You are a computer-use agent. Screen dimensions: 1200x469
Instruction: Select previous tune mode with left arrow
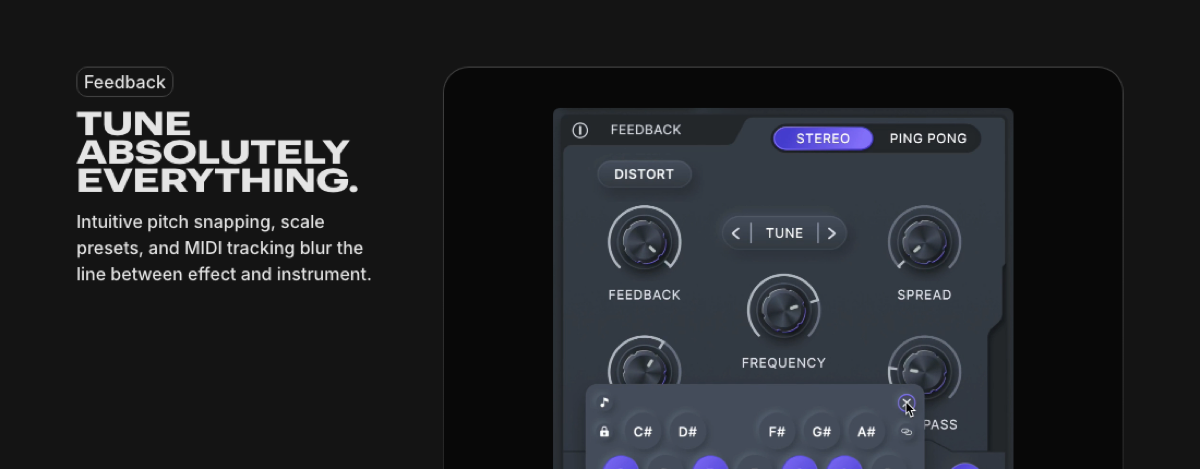[736, 233]
